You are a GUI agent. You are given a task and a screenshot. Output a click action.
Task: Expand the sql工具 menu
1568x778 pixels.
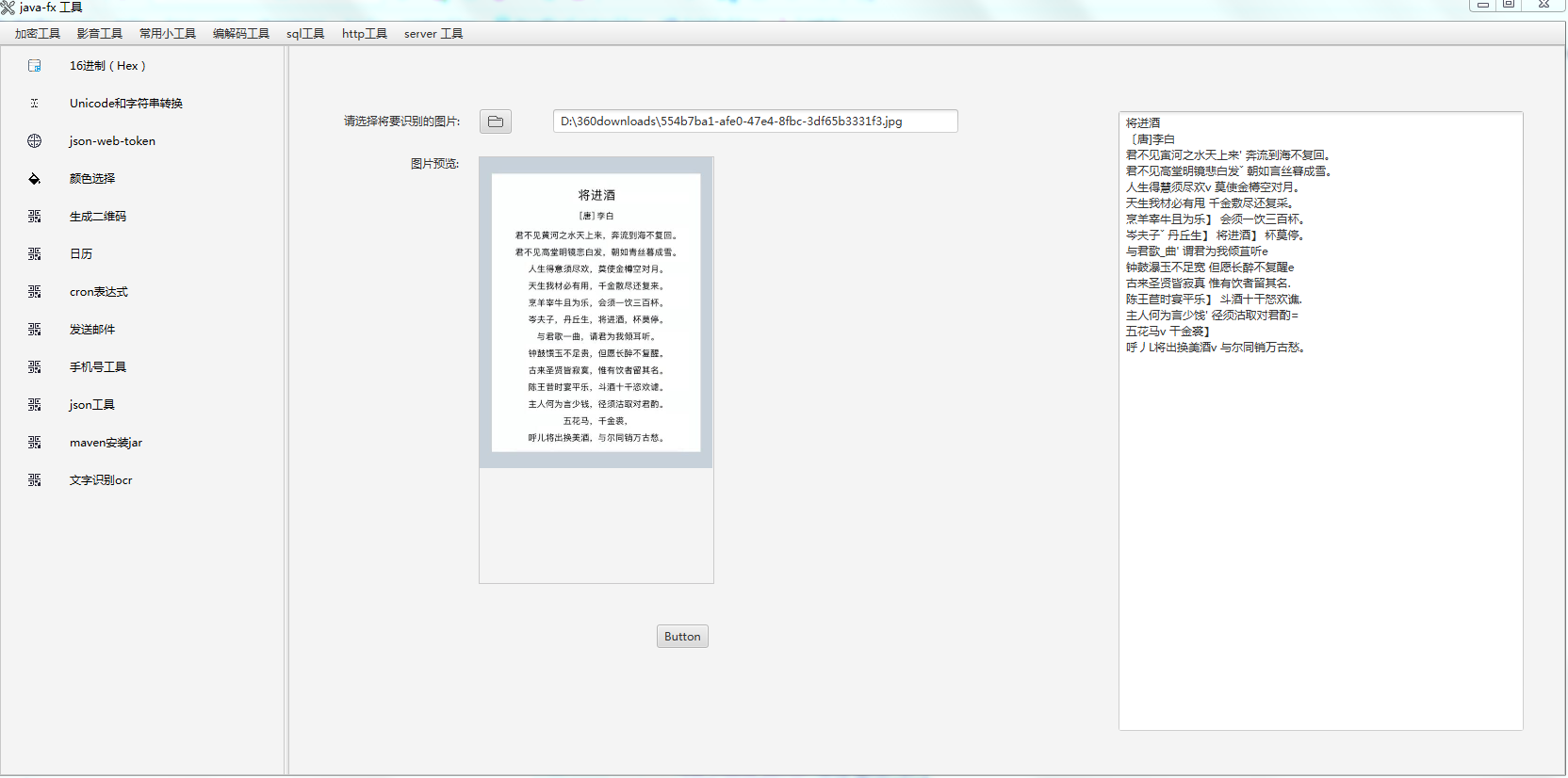click(305, 34)
